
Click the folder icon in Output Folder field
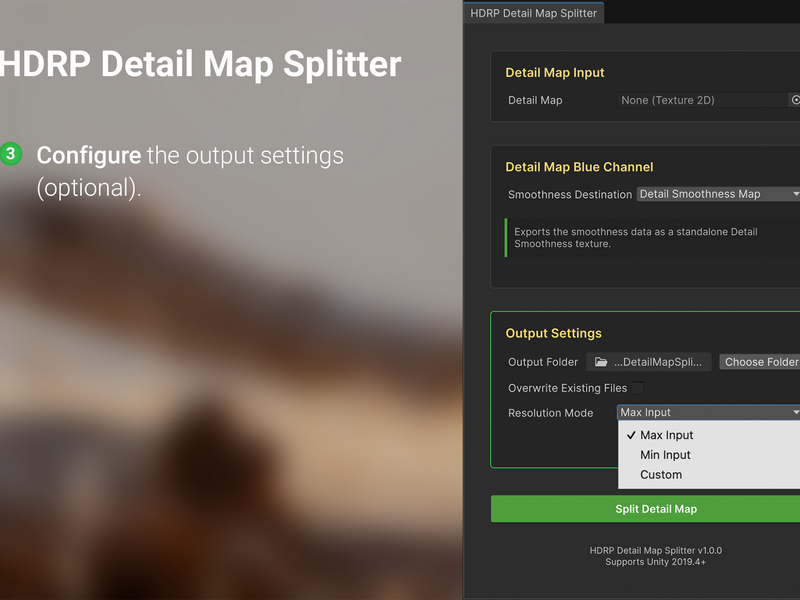pyautogui.click(x=601, y=362)
